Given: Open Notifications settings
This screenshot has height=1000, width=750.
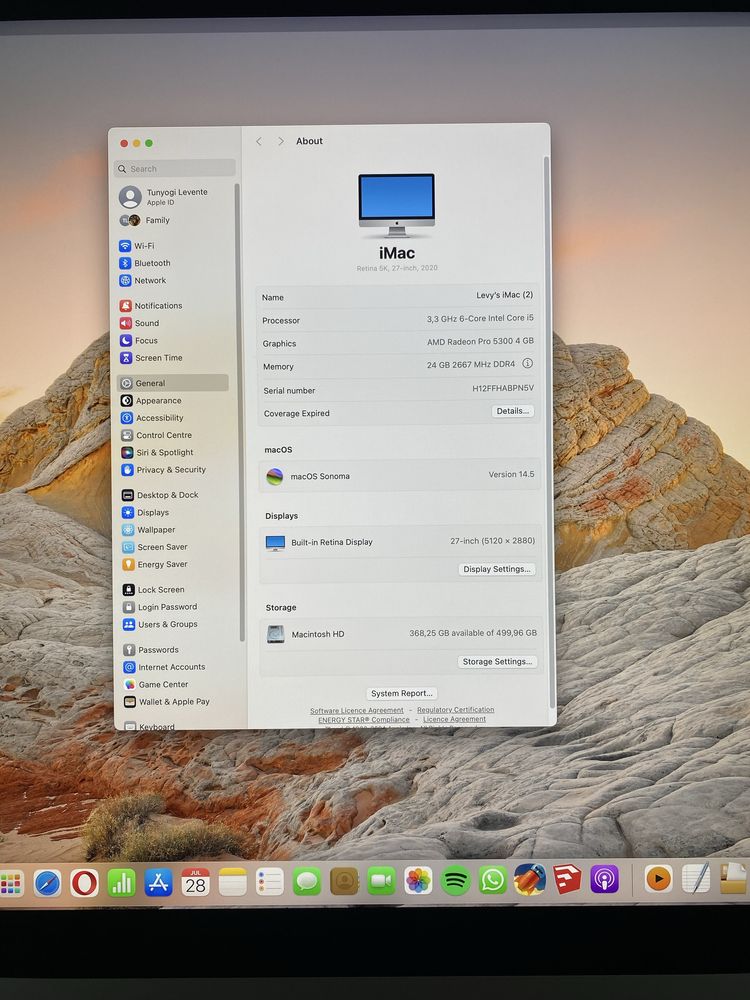Looking at the screenshot, I should pos(151,305).
